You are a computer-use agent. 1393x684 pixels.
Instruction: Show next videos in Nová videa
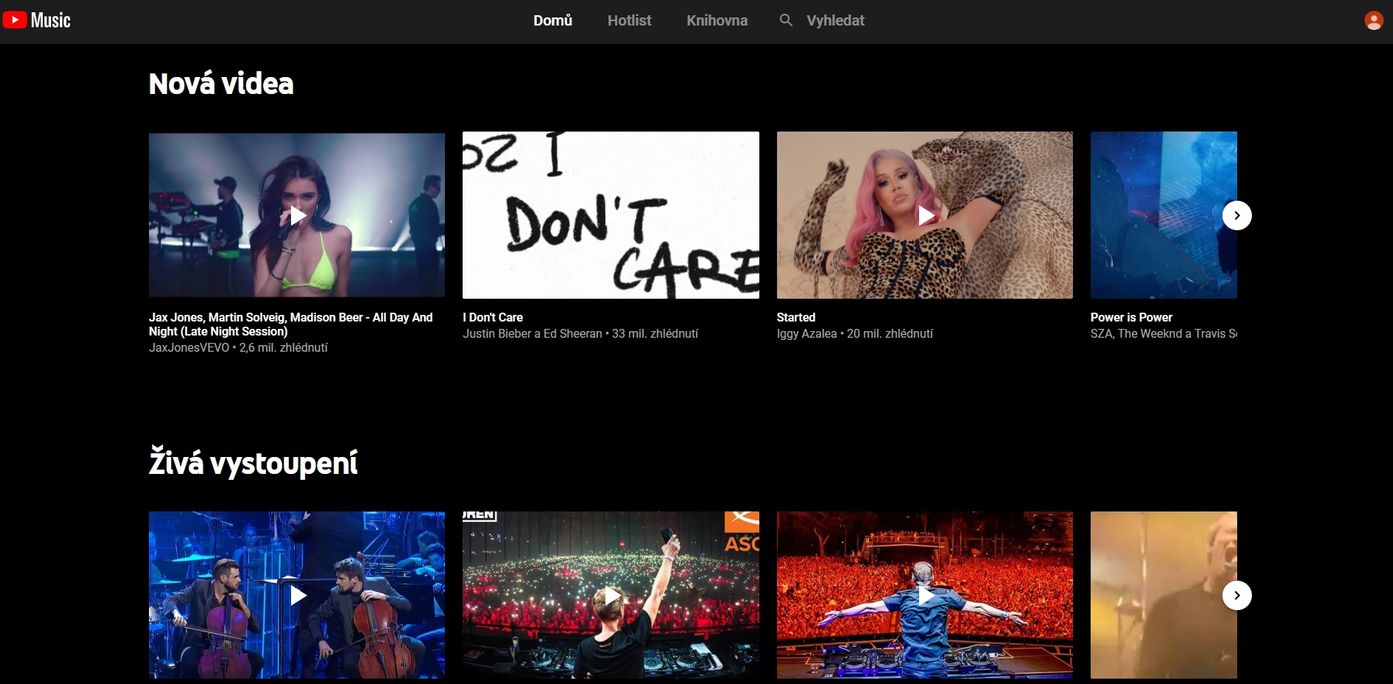coord(1237,215)
